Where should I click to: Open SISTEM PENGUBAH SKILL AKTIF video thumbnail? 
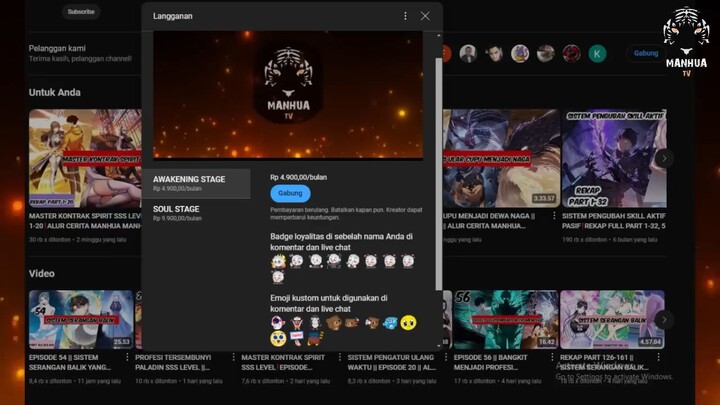pos(614,158)
